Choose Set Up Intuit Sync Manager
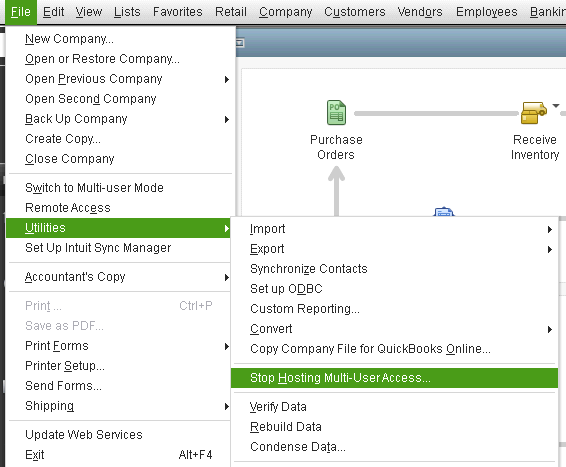The height and width of the screenshot is (467, 566). pos(119,248)
